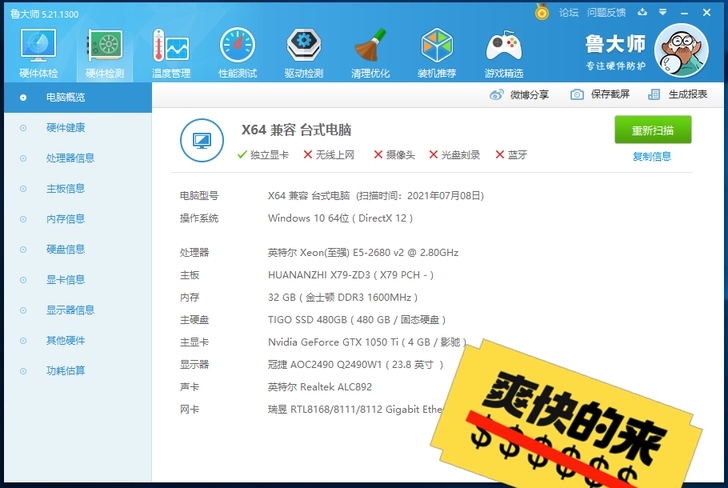Select 显示器信息 in sidebar
This screenshot has width=728, height=488.
point(78,310)
